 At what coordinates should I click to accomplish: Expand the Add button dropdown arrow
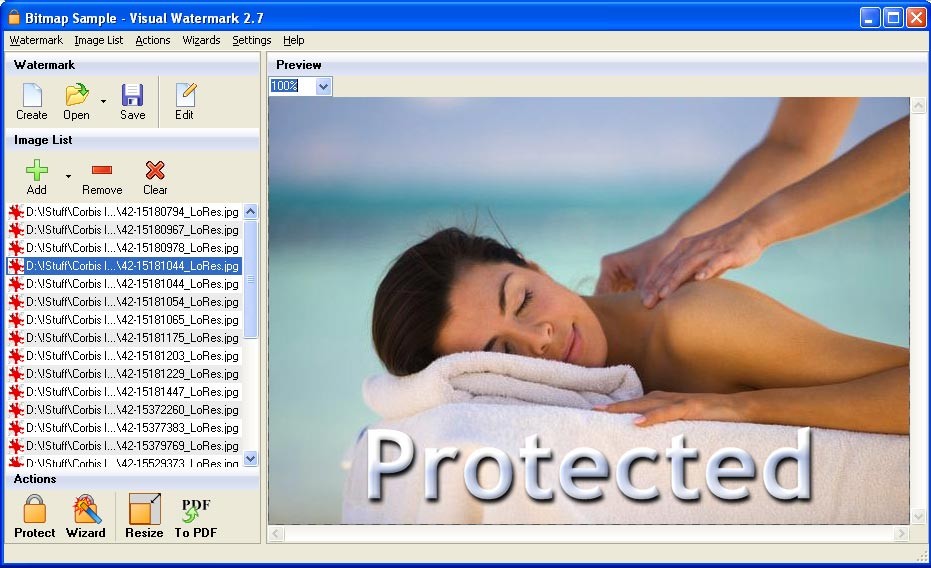coord(68,176)
